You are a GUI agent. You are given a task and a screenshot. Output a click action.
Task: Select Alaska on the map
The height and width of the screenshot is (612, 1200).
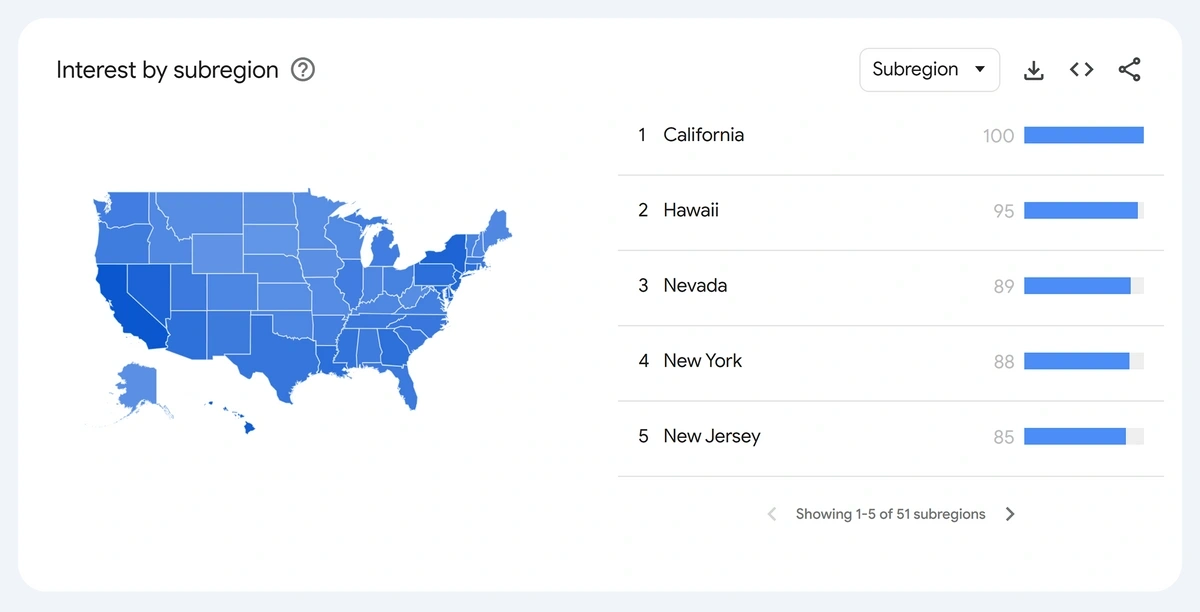[x=137, y=388]
